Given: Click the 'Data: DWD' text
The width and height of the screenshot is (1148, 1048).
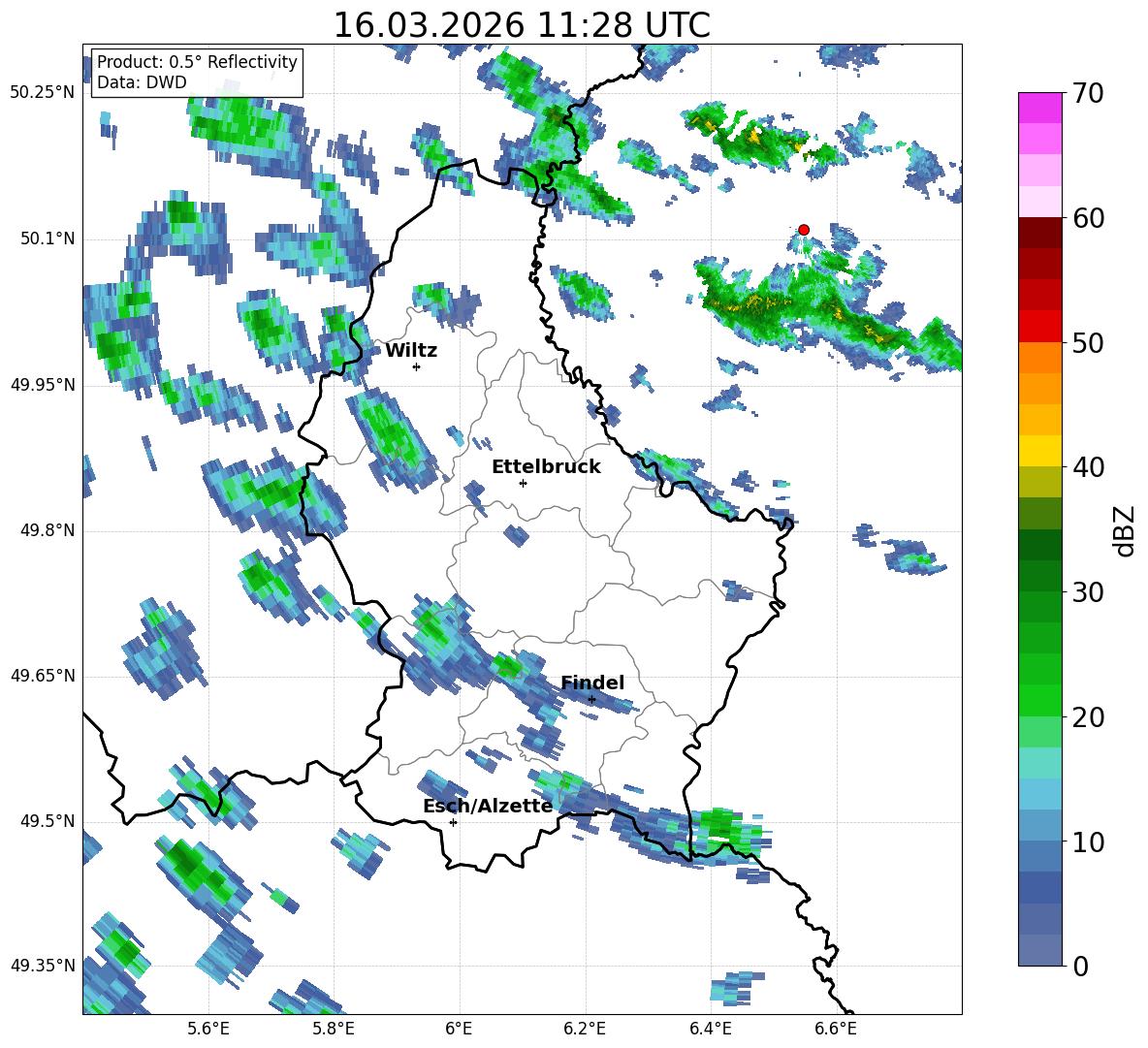Looking at the screenshot, I should tap(142, 82).
